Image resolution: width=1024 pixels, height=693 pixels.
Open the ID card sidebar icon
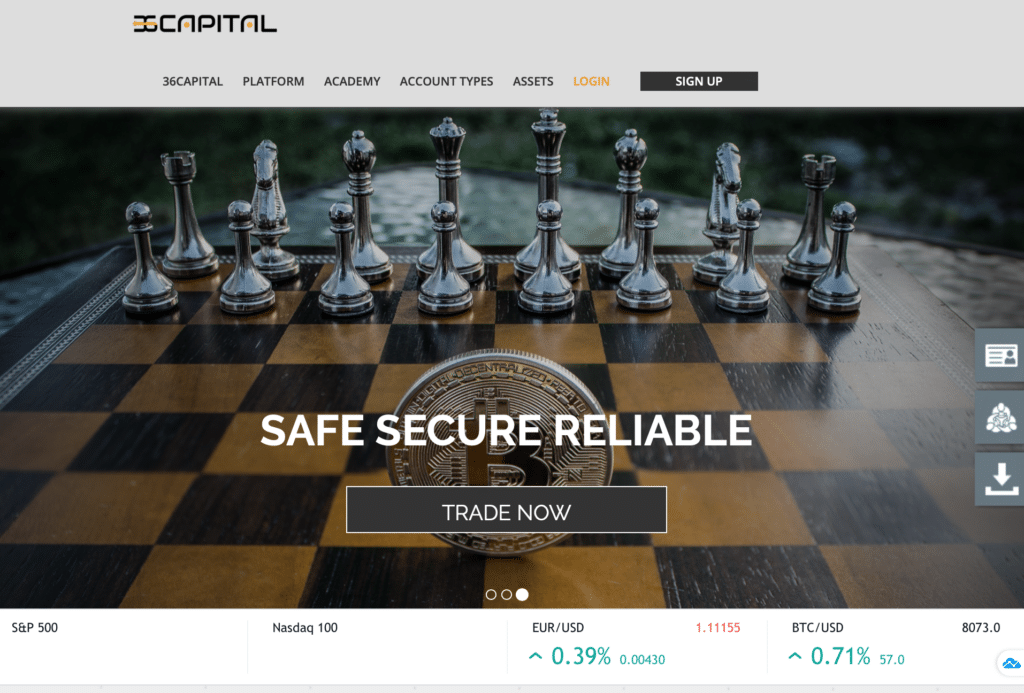point(1000,356)
